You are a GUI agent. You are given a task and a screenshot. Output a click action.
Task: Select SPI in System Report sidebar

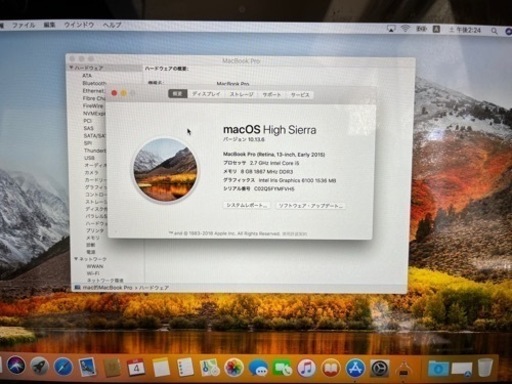88,143
